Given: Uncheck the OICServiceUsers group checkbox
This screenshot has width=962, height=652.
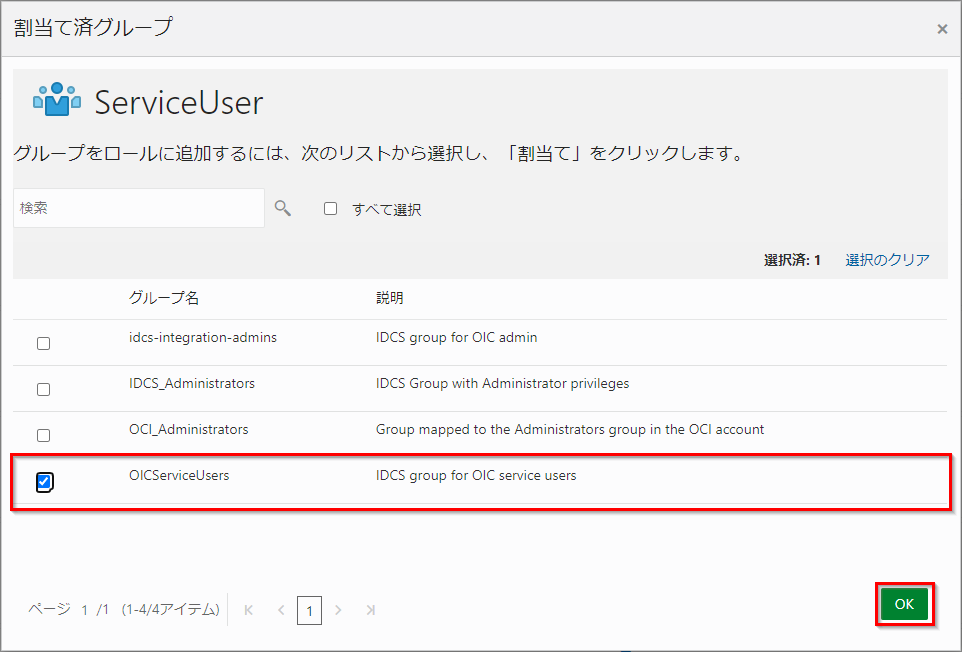Looking at the screenshot, I should point(44,482).
